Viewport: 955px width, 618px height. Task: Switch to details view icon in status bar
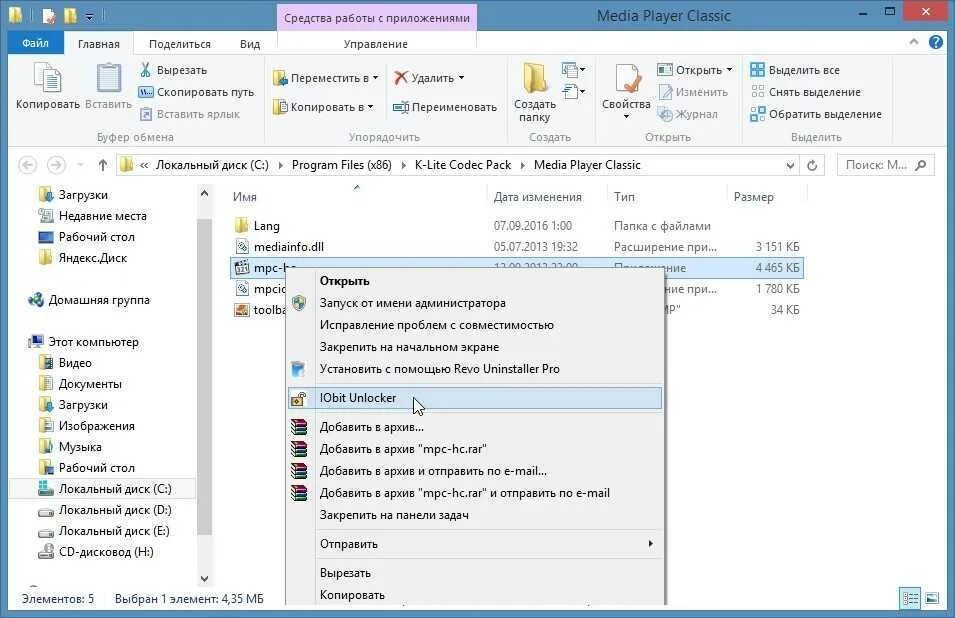pyautogui.click(x=911, y=599)
